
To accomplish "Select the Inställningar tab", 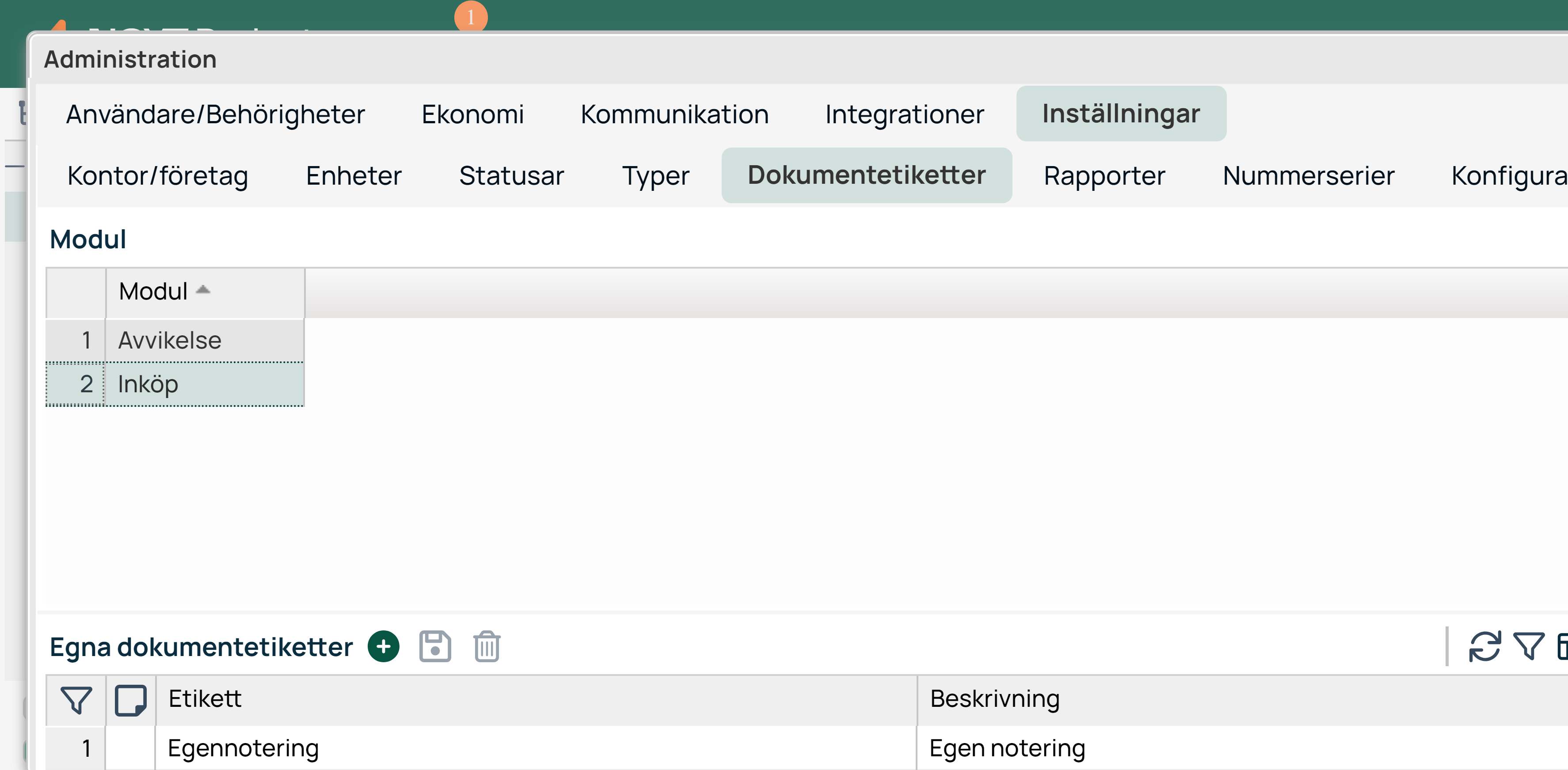I will pyautogui.click(x=1121, y=114).
